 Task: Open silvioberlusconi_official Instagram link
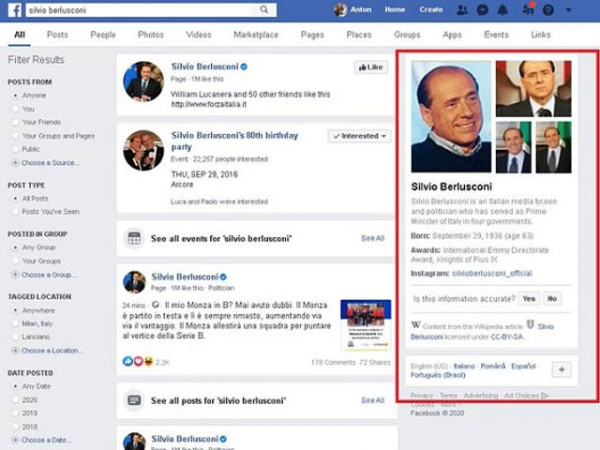click(x=492, y=273)
